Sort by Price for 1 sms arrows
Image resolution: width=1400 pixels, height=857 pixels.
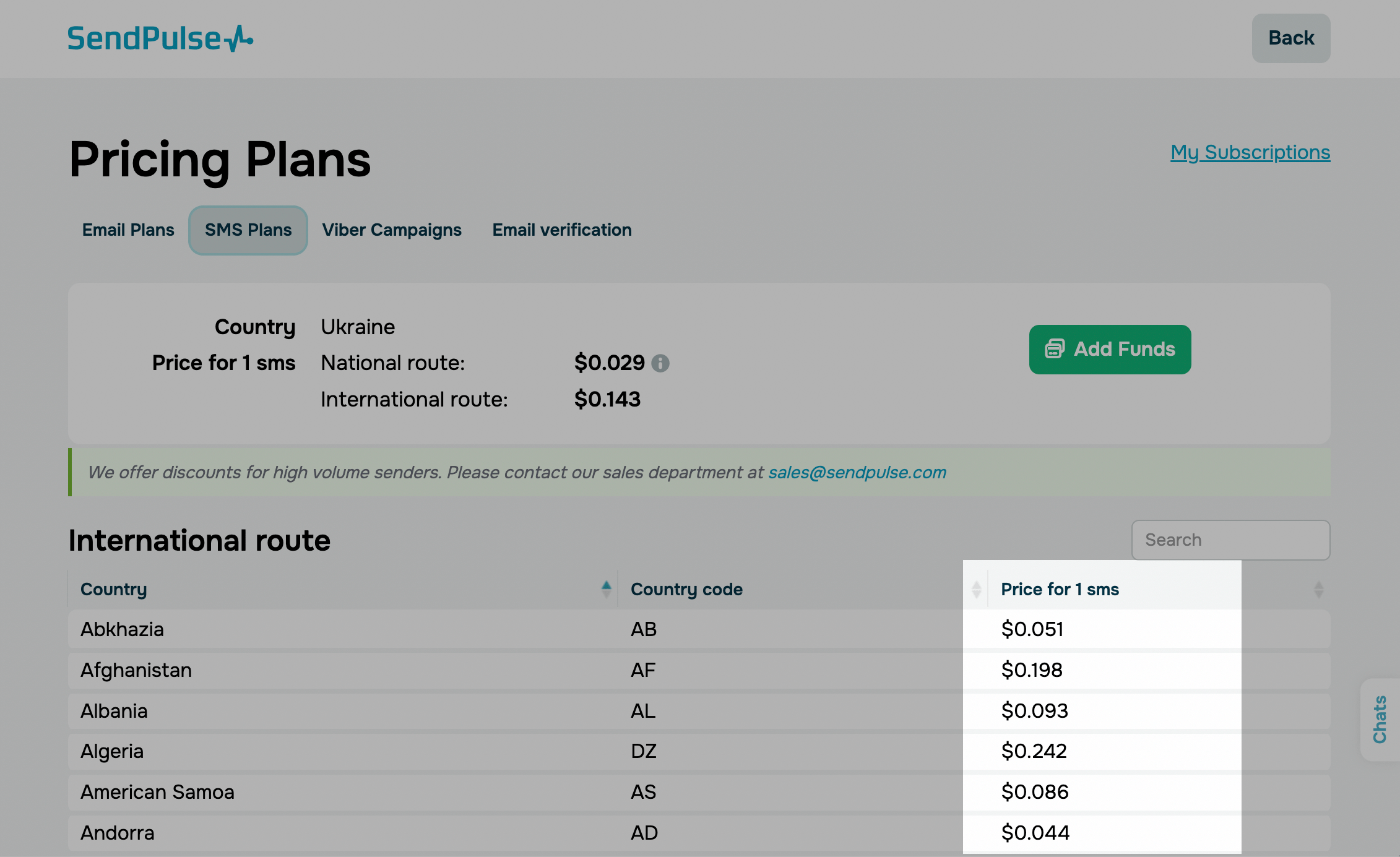1318,589
